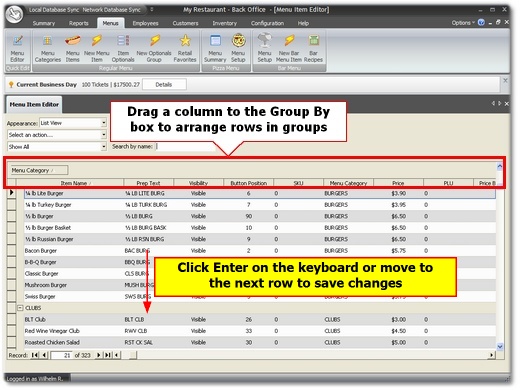This screenshot has height=390, width=520.
Task: Close the Current Business Day bar
Action: (505, 81)
